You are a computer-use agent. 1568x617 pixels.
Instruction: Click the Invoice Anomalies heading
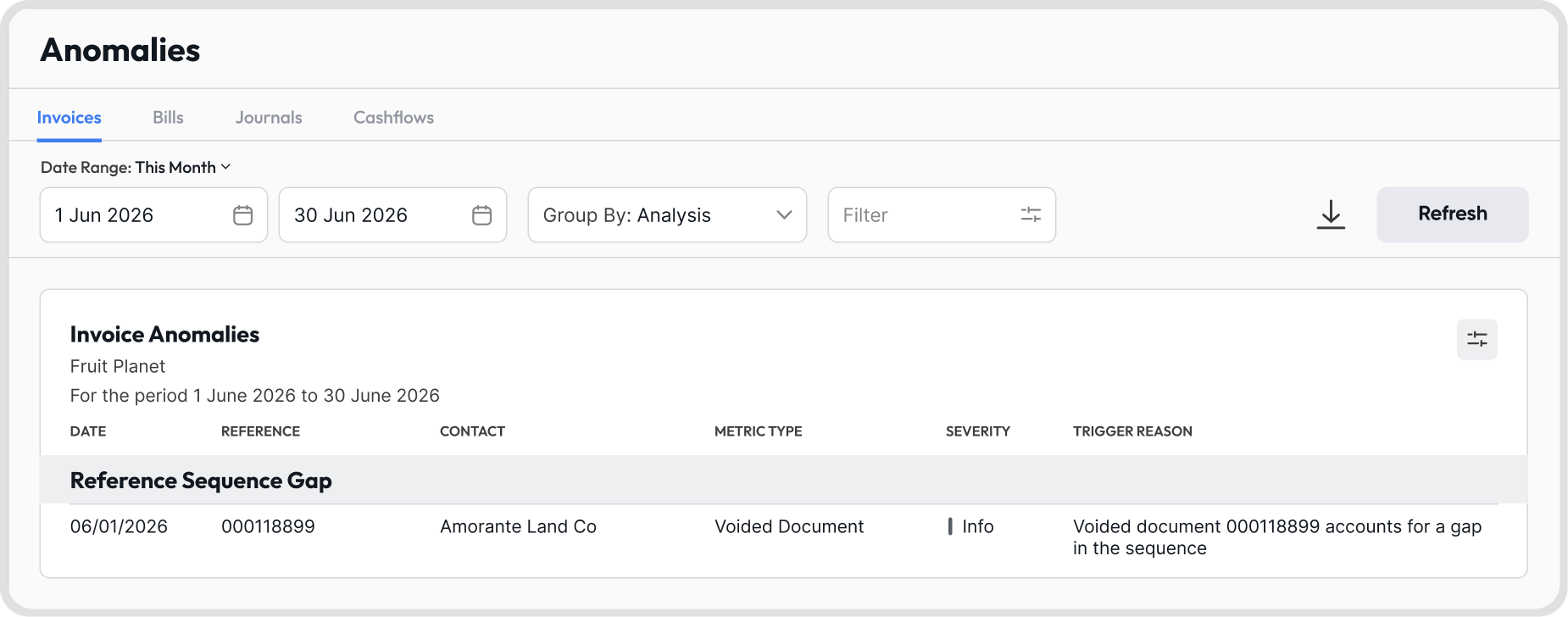click(x=164, y=335)
